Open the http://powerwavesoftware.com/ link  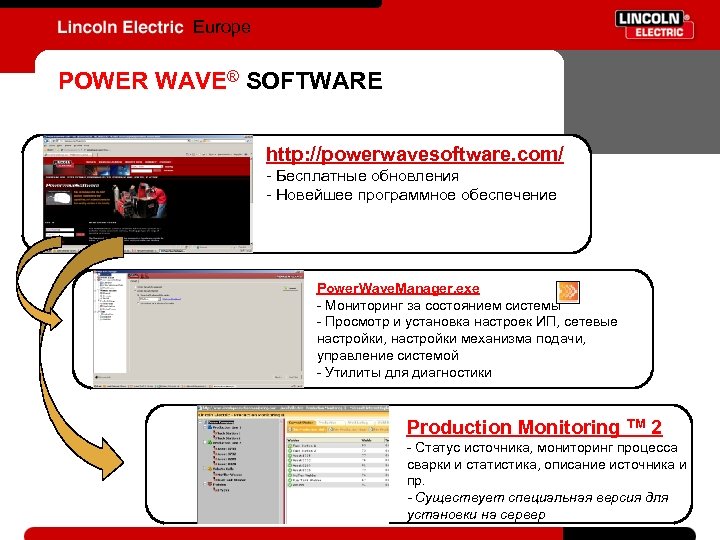(415, 154)
